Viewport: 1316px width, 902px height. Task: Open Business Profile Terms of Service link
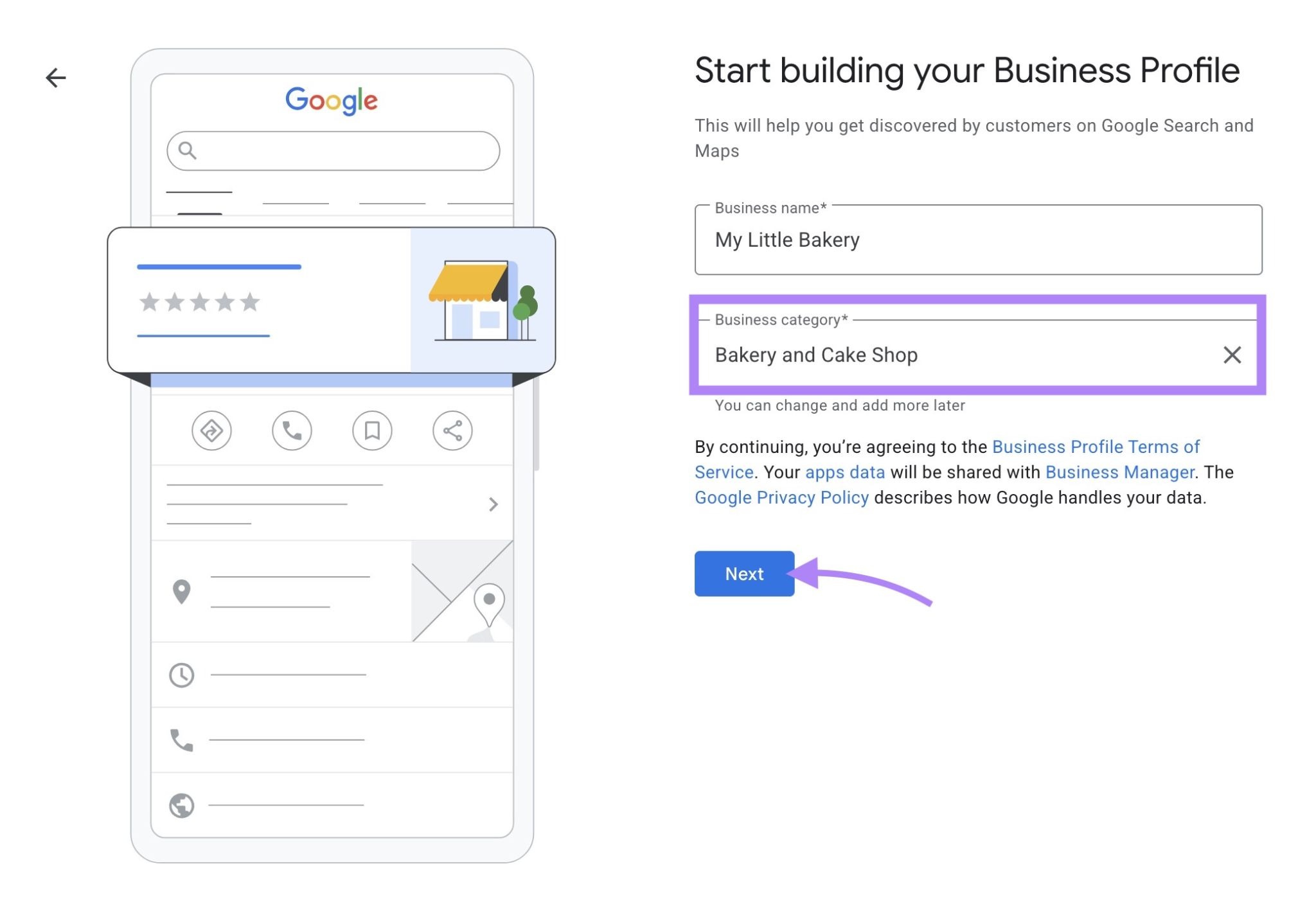pos(947,459)
